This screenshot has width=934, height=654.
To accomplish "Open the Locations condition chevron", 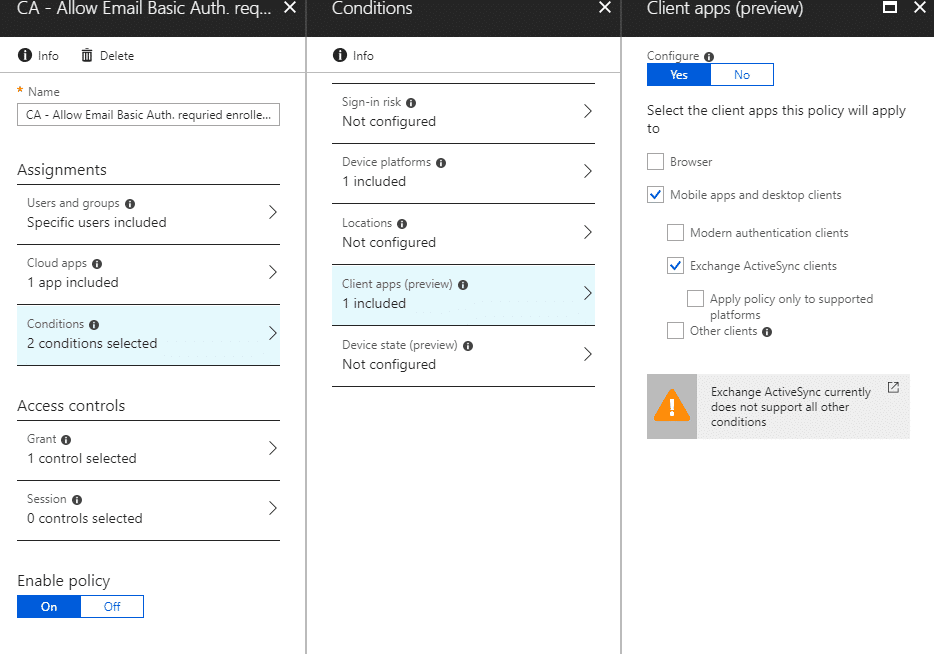I will point(587,232).
